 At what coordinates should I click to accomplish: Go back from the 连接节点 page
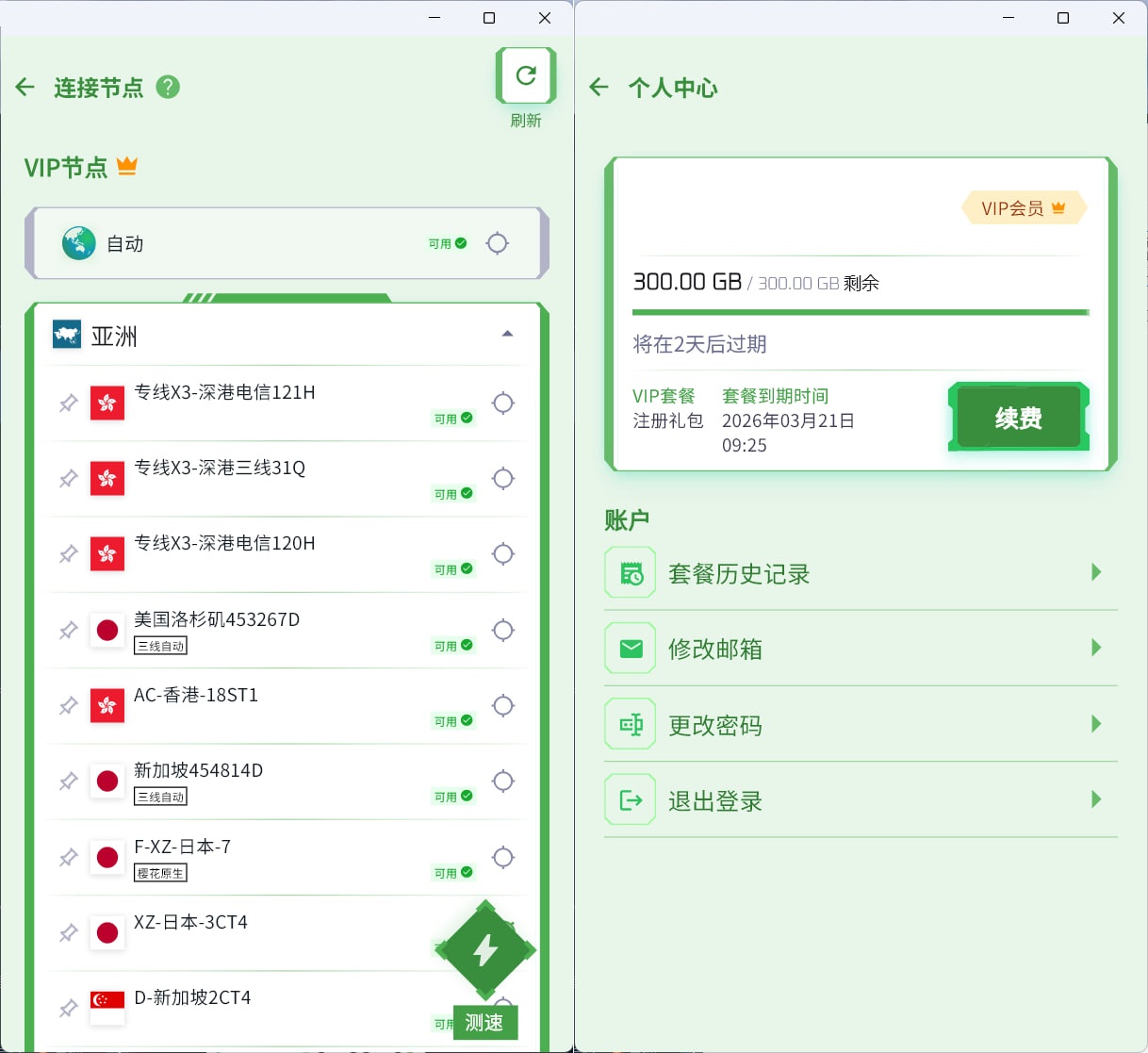tap(25, 88)
